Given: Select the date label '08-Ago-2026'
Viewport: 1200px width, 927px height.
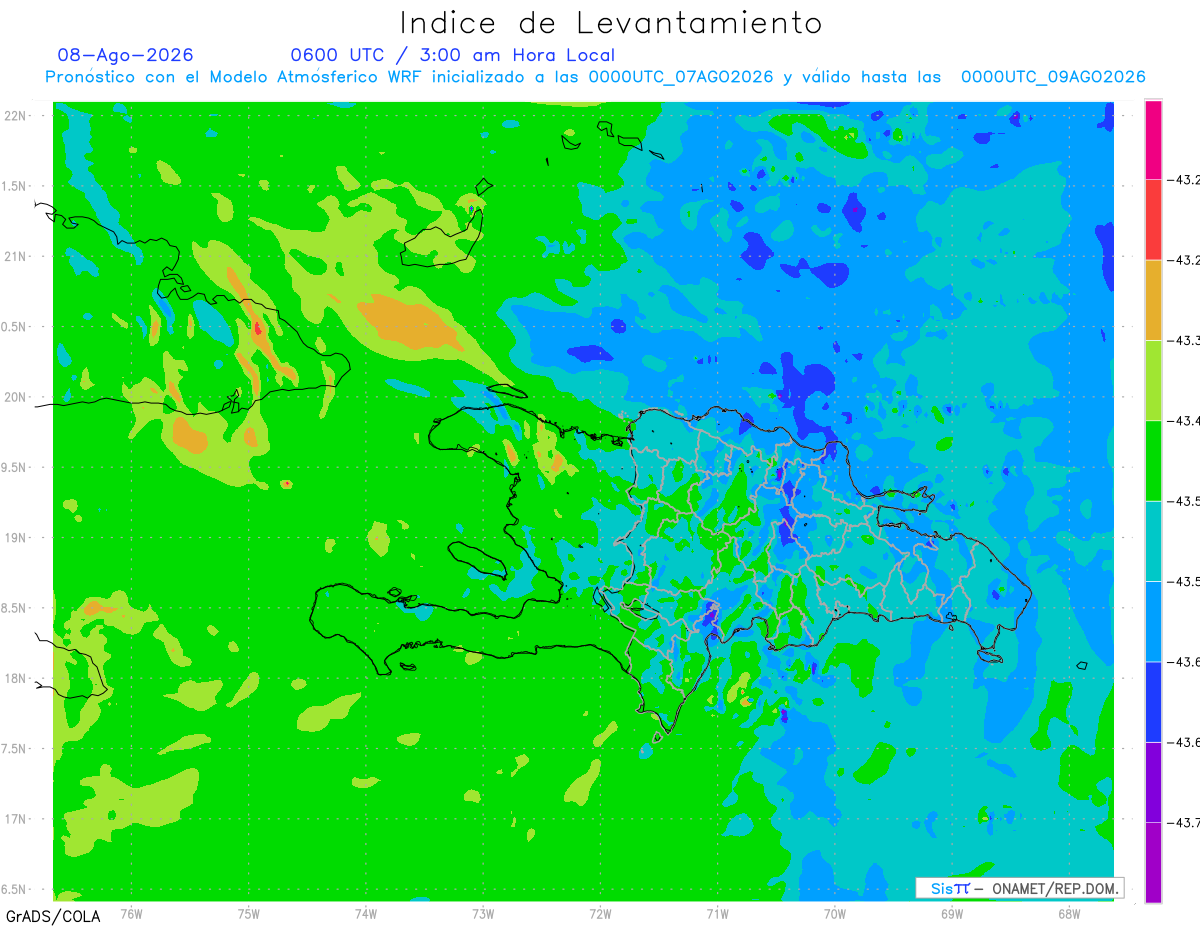Looking at the screenshot, I should click(126, 55).
